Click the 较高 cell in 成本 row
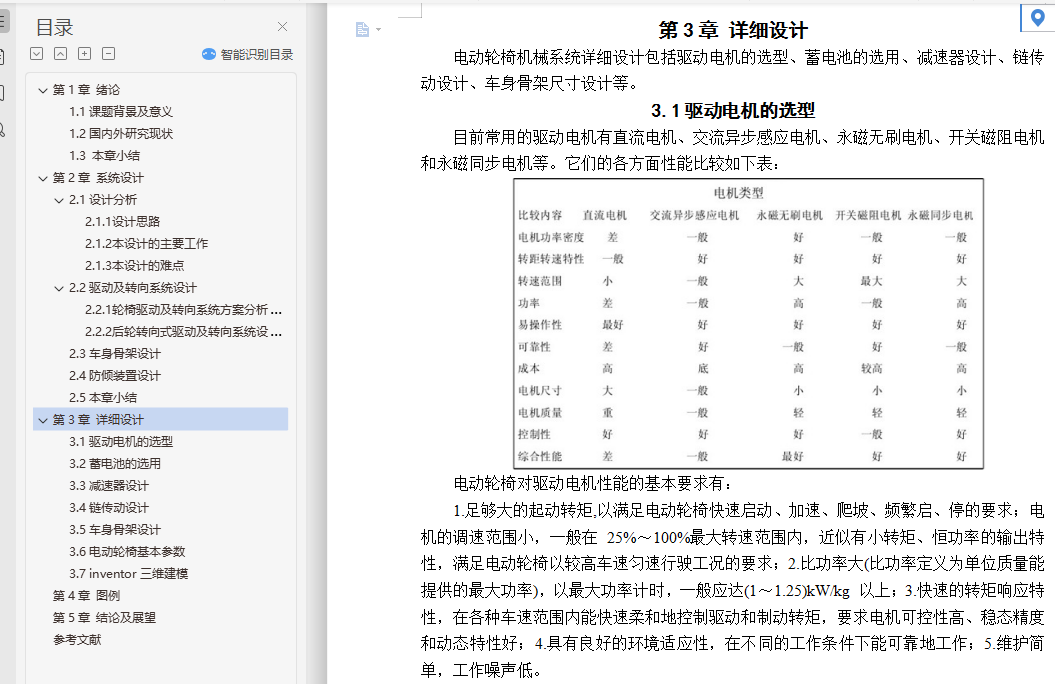Viewport: 1055px width, 684px height. click(x=871, y=369)
